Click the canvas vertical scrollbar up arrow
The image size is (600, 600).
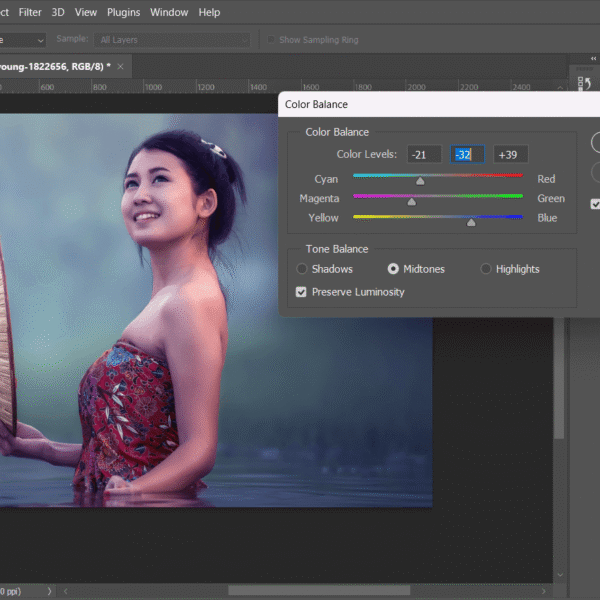pyautogui.click(x=560, y=88)
